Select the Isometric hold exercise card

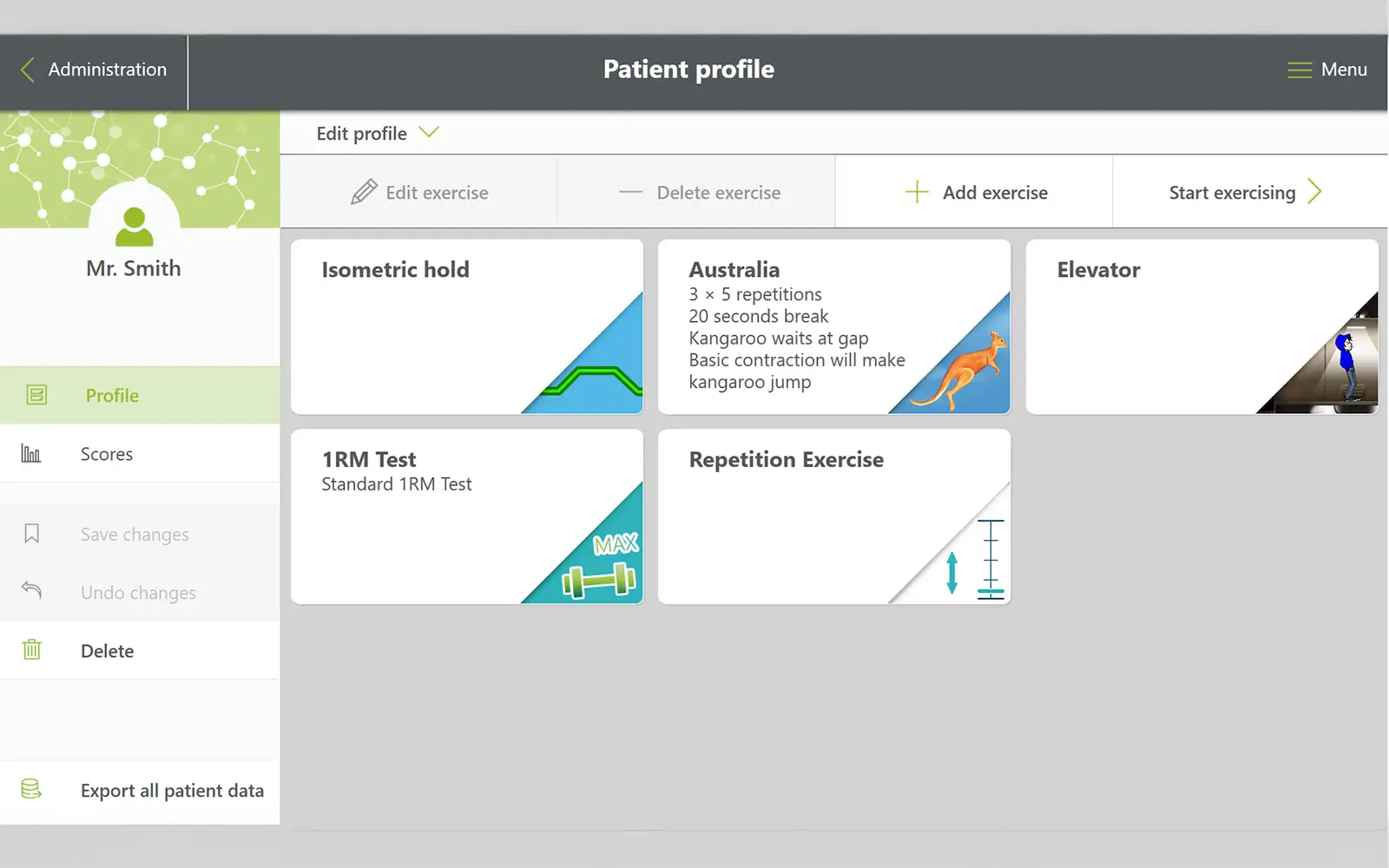[x=466, y=326]
